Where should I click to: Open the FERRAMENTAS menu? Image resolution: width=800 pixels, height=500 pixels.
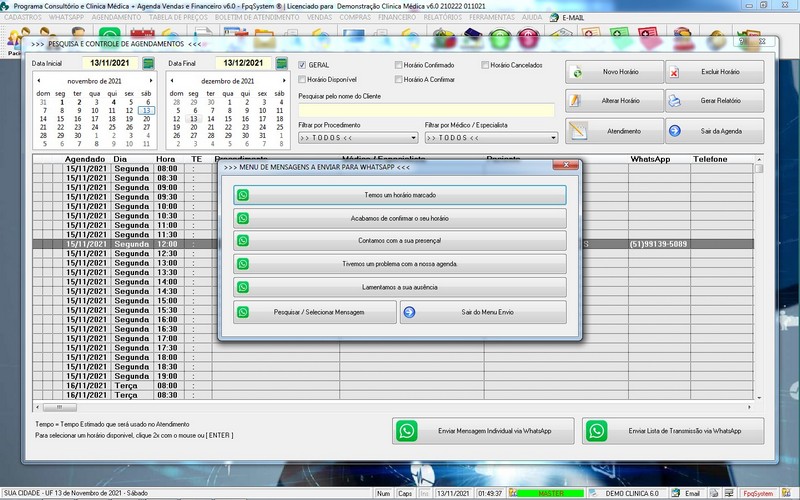click(x=492, y=17)
